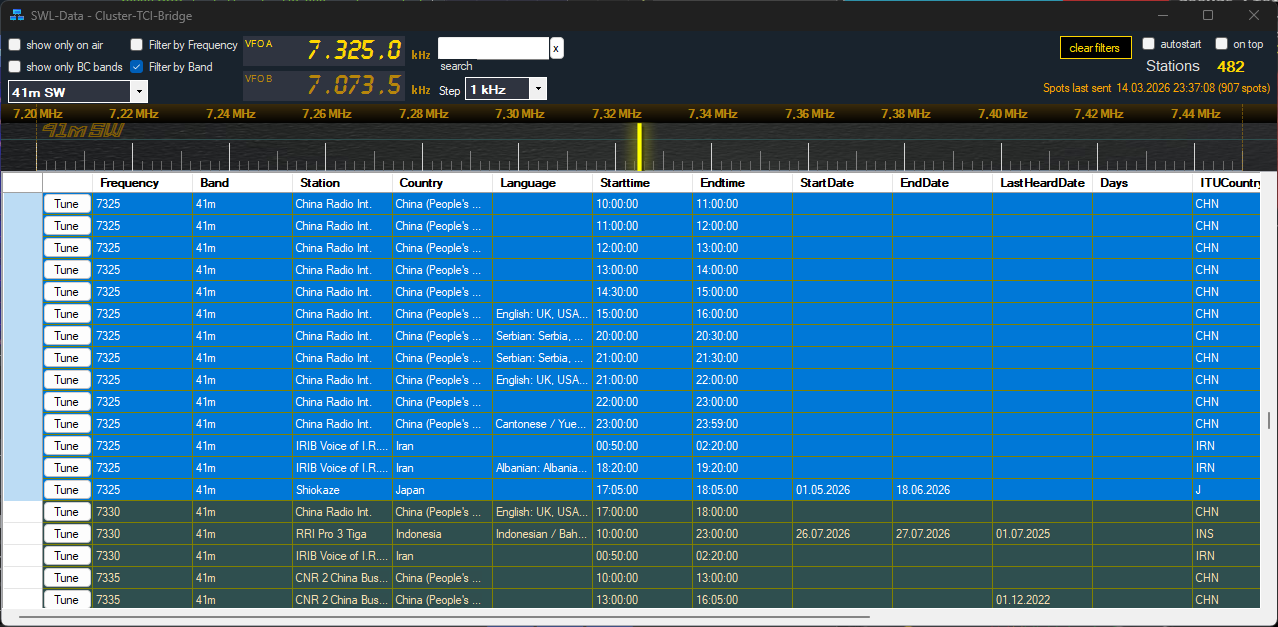Image resolution: width=1278 pixels, height=627 pixels.
Task: Click the vertical scrollbar of station table
Action: point(1269,420)
